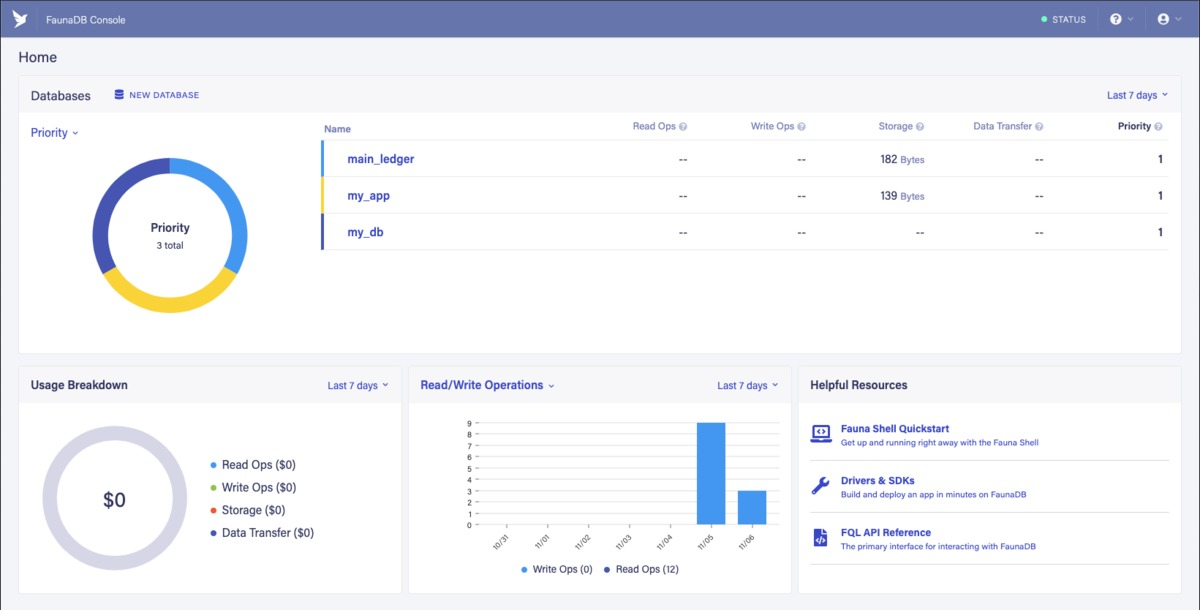The height and width of the screenshot is (610, 1200).
Task: Open the my_app database
Action: pos(369,196)
